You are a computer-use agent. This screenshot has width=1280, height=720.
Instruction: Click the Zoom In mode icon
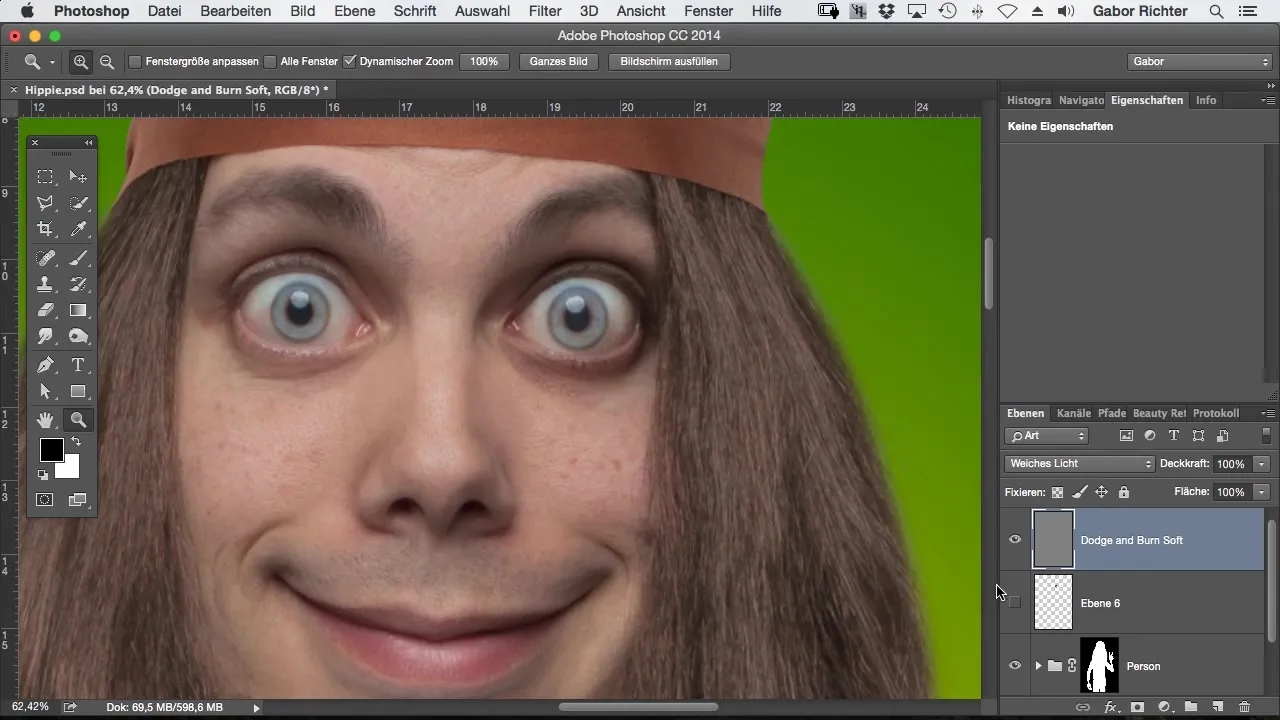tap(81, 62)
